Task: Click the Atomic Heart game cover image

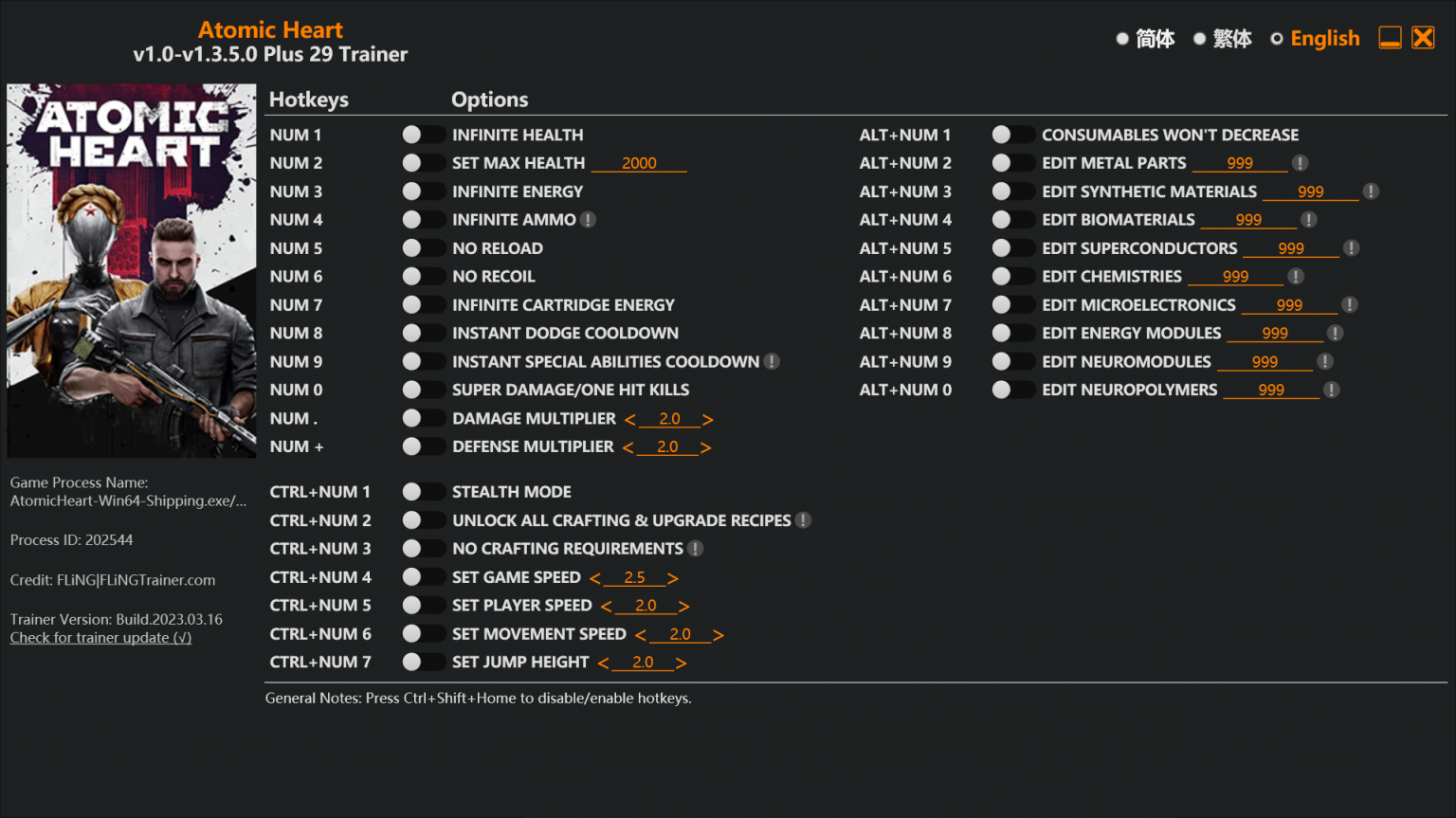Action: pyautogui.click(x=132, y=271)
